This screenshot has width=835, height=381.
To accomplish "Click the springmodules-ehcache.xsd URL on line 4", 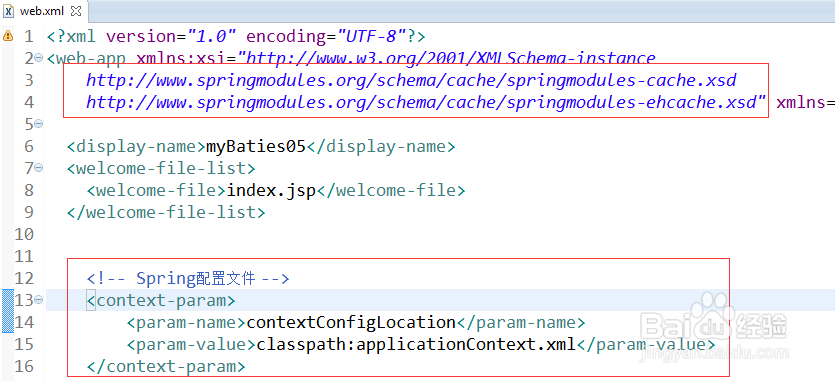I will 422,102.
